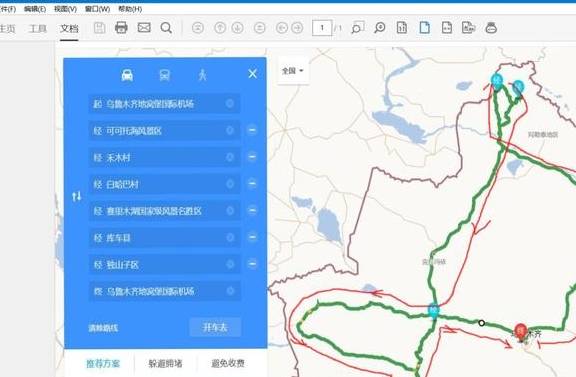
Task: Open the 帮助(H) menu
Action: click(130, 9)
